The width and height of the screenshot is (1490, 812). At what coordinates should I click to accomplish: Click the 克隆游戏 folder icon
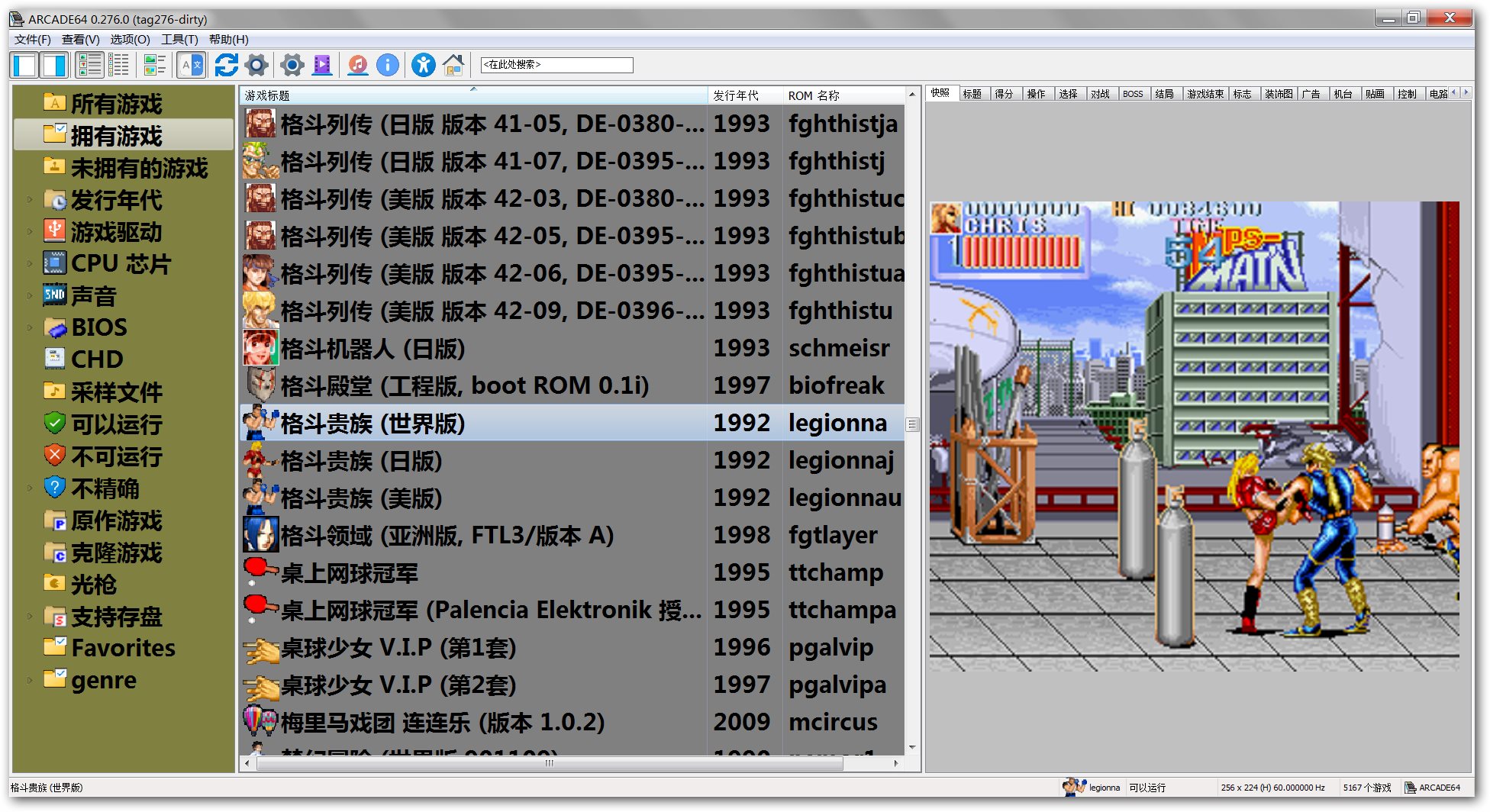pyautogui.click(x=55, y=552)
